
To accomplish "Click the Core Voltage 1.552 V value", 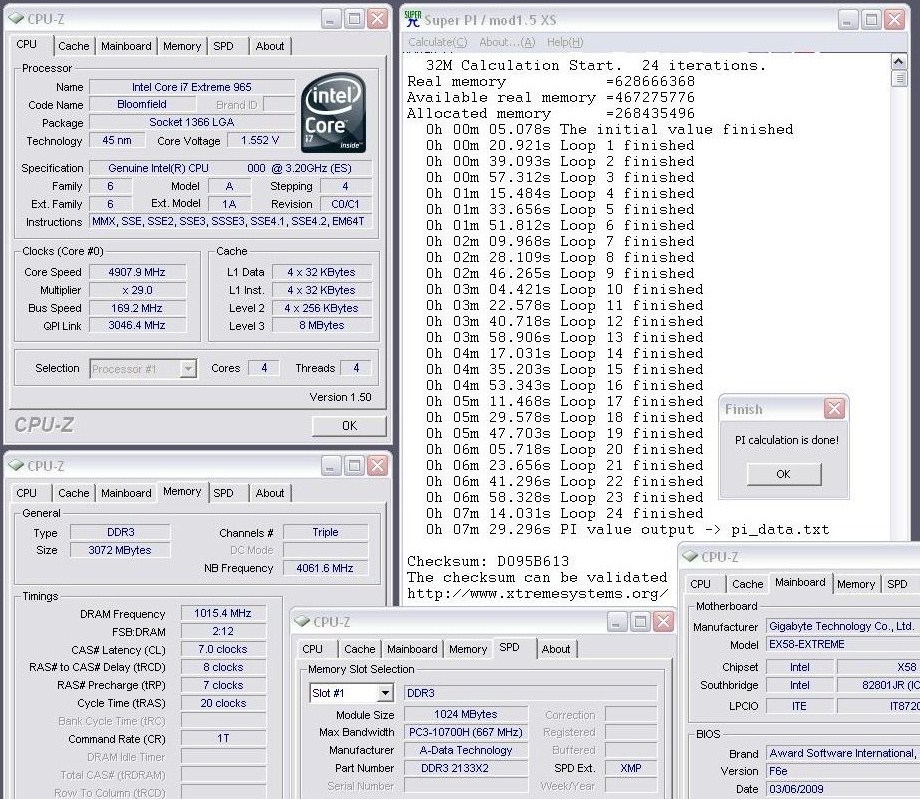I will pos(261,140).
